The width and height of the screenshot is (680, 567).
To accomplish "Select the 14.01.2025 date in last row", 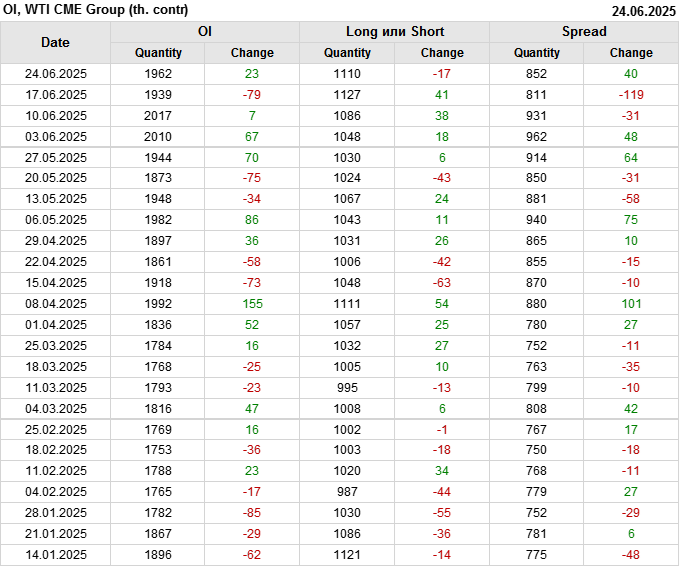I will click(55, 555).
